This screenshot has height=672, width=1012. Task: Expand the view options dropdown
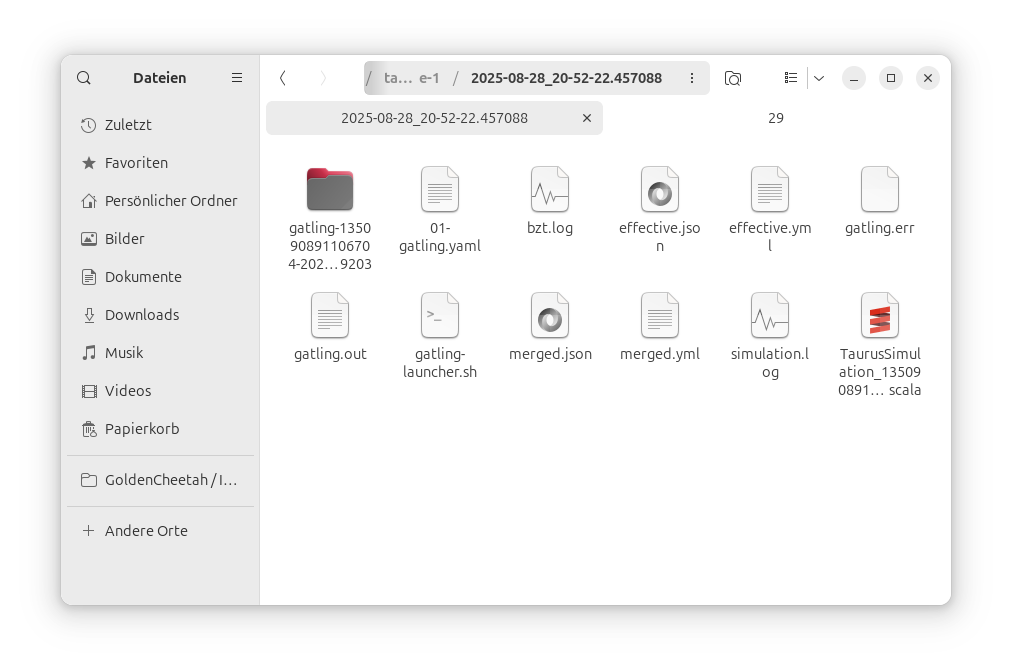coord(819,78)
